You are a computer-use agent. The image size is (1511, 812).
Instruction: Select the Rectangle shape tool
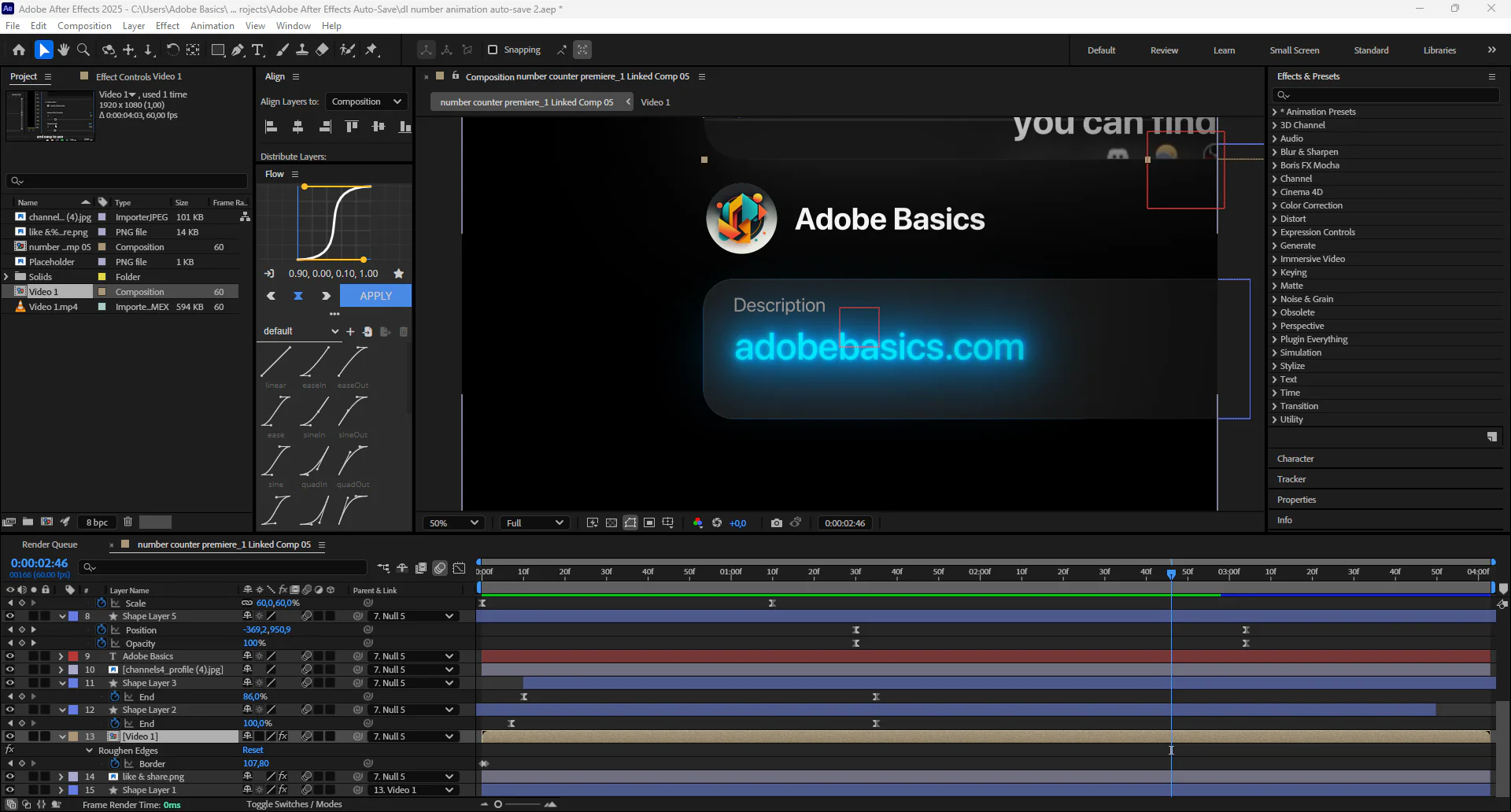(x=218, y=50)
